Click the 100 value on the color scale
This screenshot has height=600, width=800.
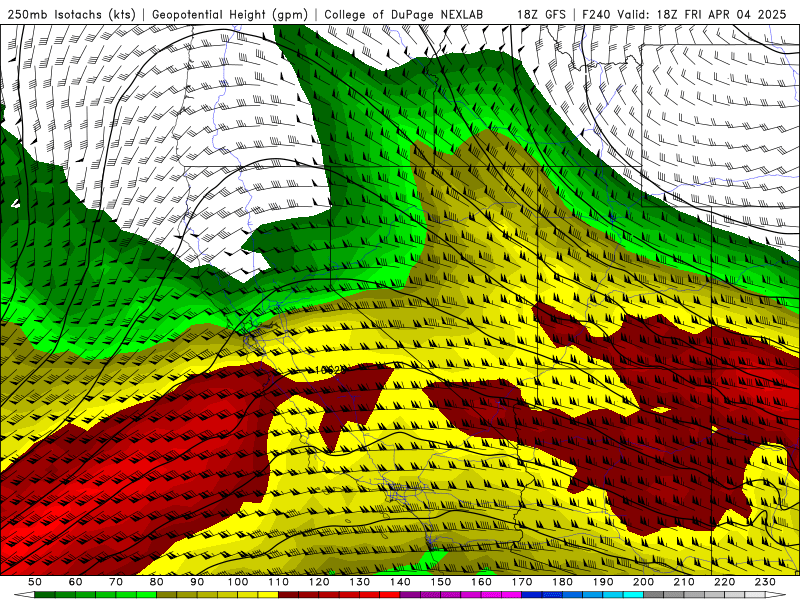coord(238,582)
